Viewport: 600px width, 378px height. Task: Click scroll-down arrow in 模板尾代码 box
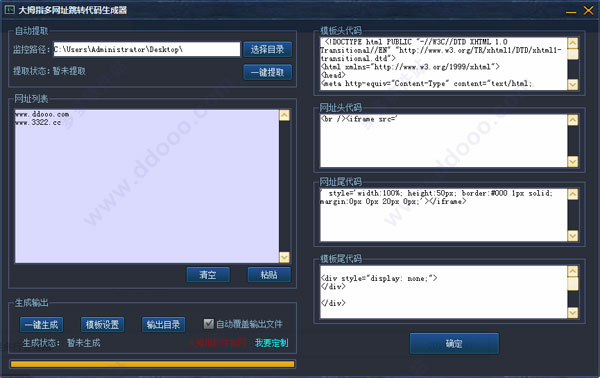pos(572,313)
